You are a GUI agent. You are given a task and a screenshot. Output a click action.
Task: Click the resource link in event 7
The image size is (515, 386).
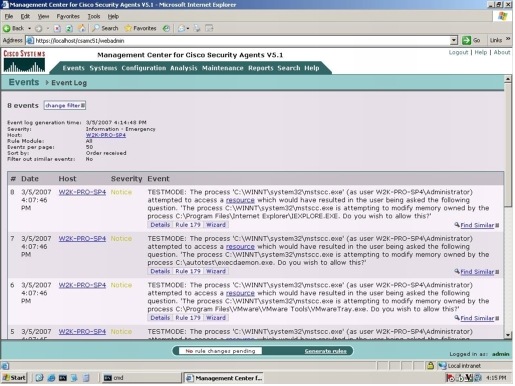pyautogui.click(x=240, y=247)
